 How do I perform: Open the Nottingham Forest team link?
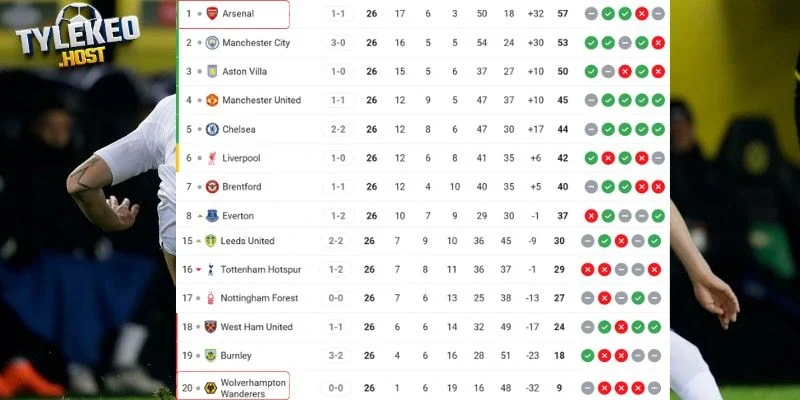tap(261, 298)
